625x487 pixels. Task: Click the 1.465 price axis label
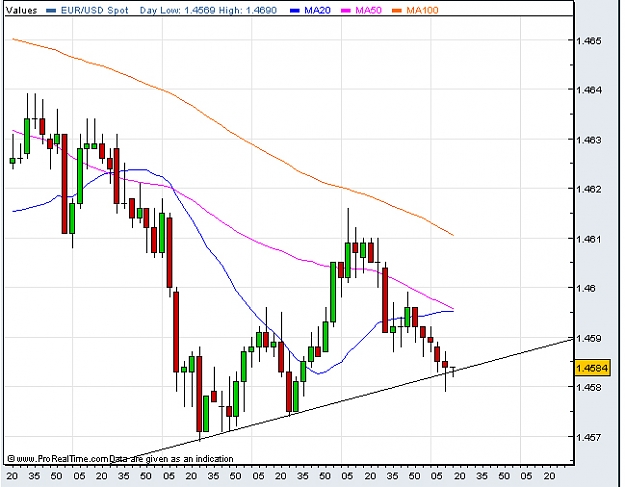click(589, 41)
